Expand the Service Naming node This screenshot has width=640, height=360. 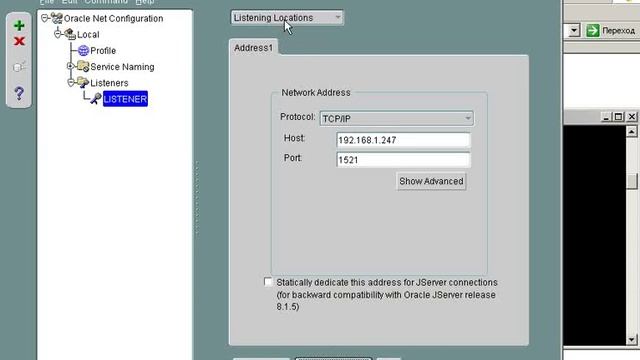click(x=70, y=66)
